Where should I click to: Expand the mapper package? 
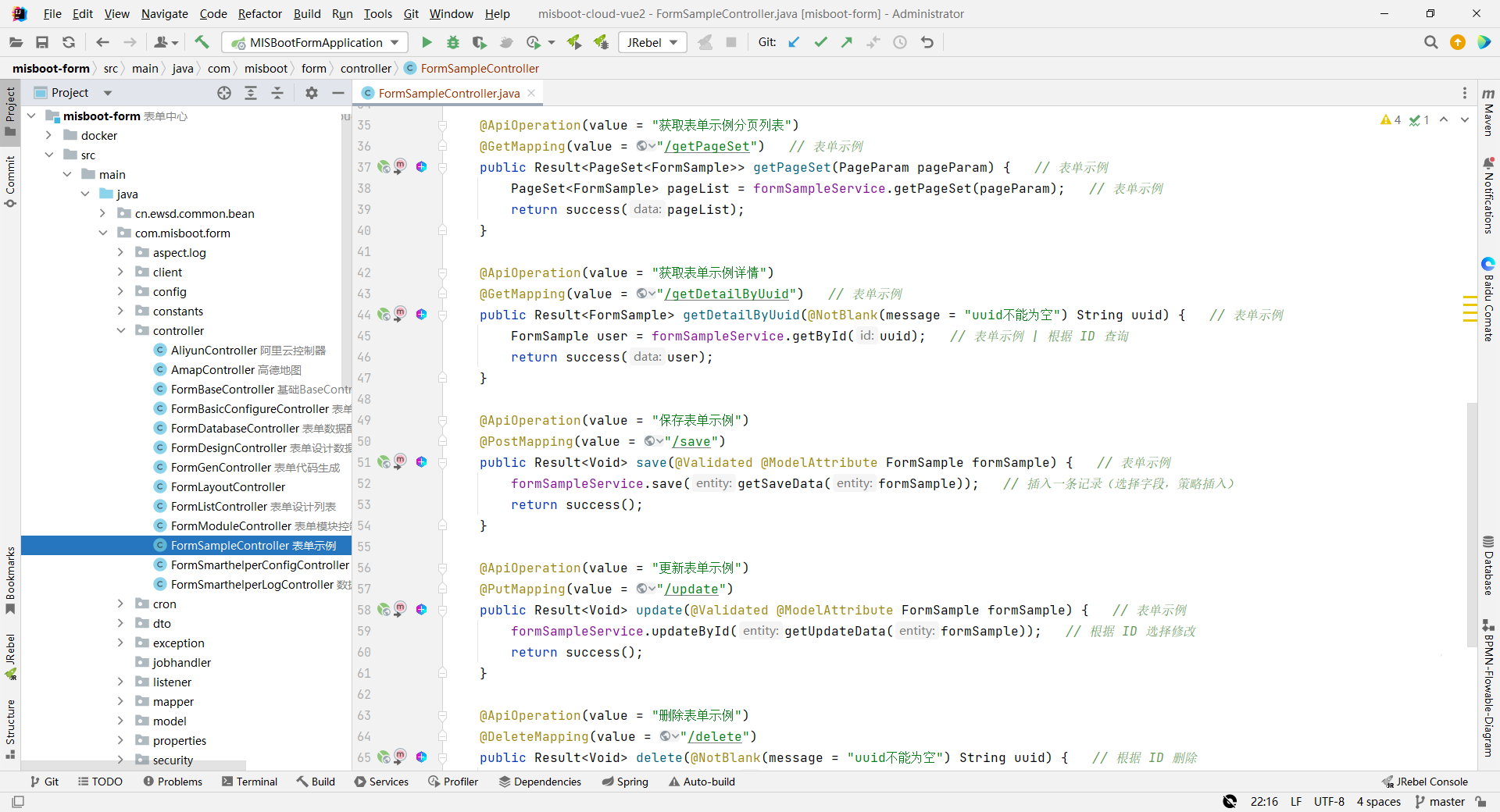pyautogui.click(x=121, y=701)
